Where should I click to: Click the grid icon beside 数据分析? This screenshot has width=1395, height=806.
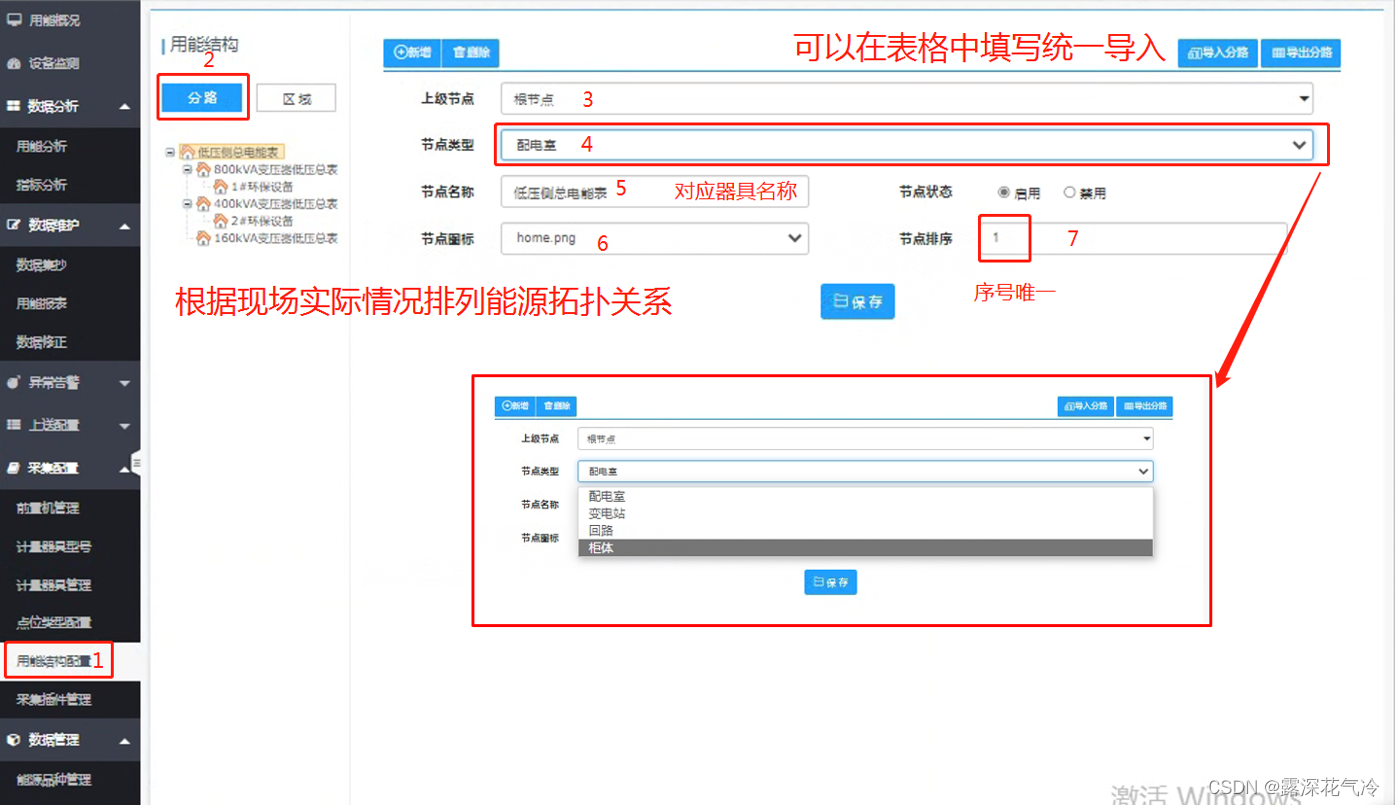14,106
